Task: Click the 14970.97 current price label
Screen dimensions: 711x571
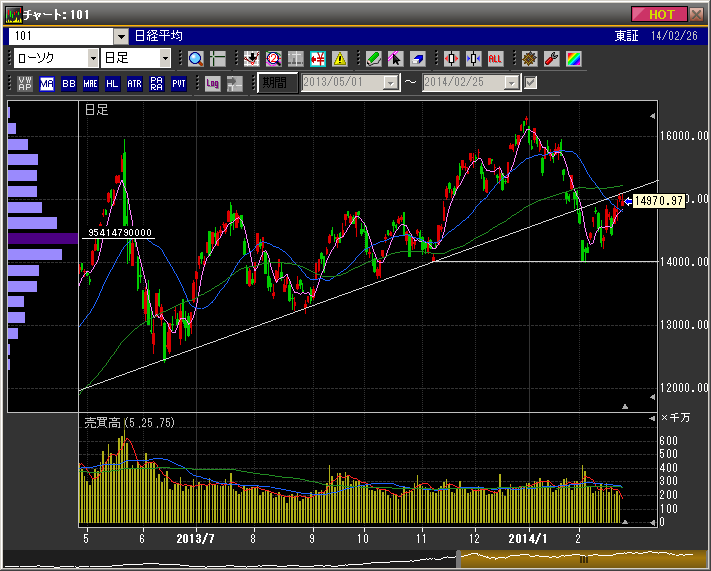Action: pos(657,201)
